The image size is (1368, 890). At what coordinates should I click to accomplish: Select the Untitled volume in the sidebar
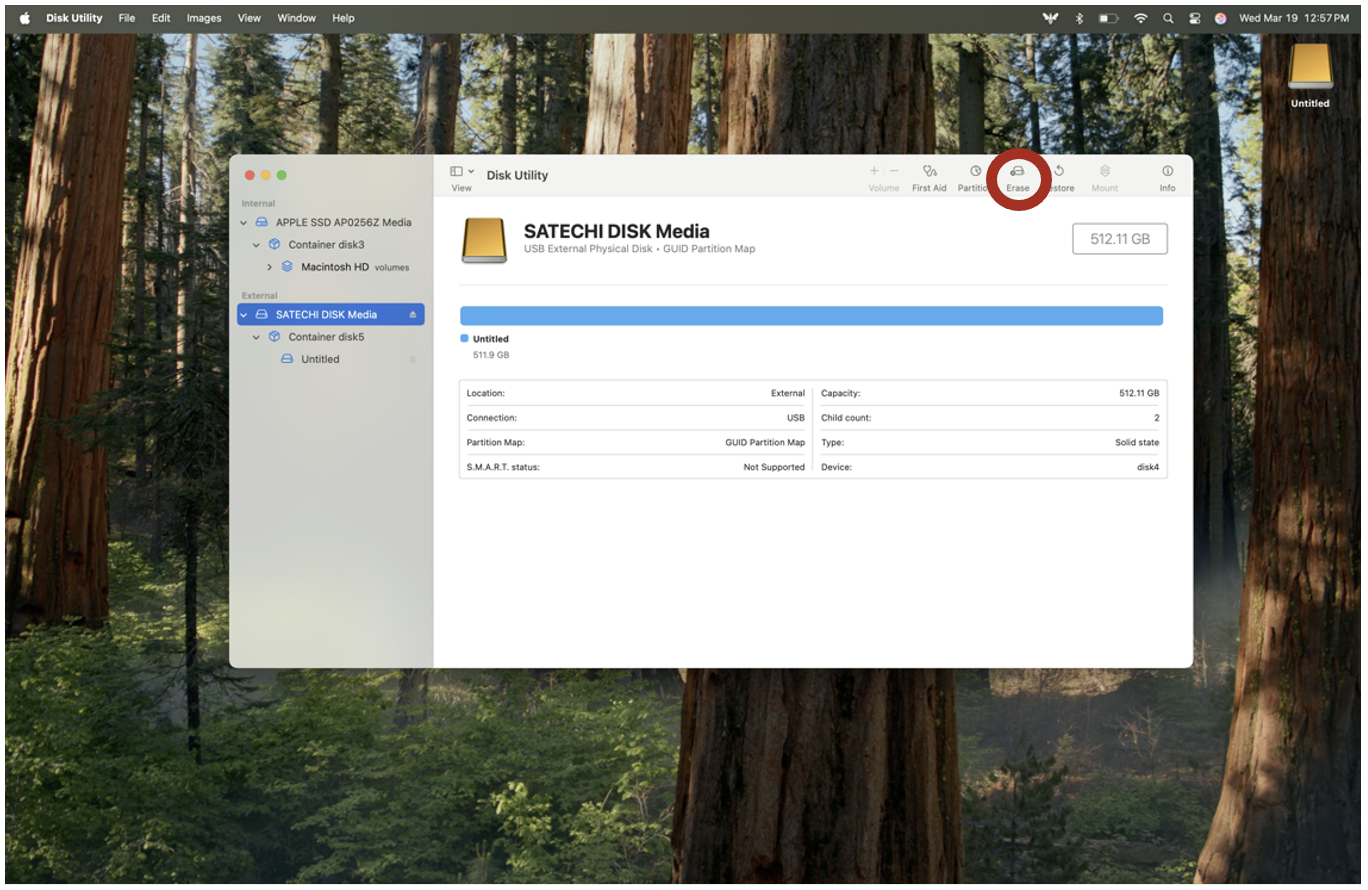[320, 359]
